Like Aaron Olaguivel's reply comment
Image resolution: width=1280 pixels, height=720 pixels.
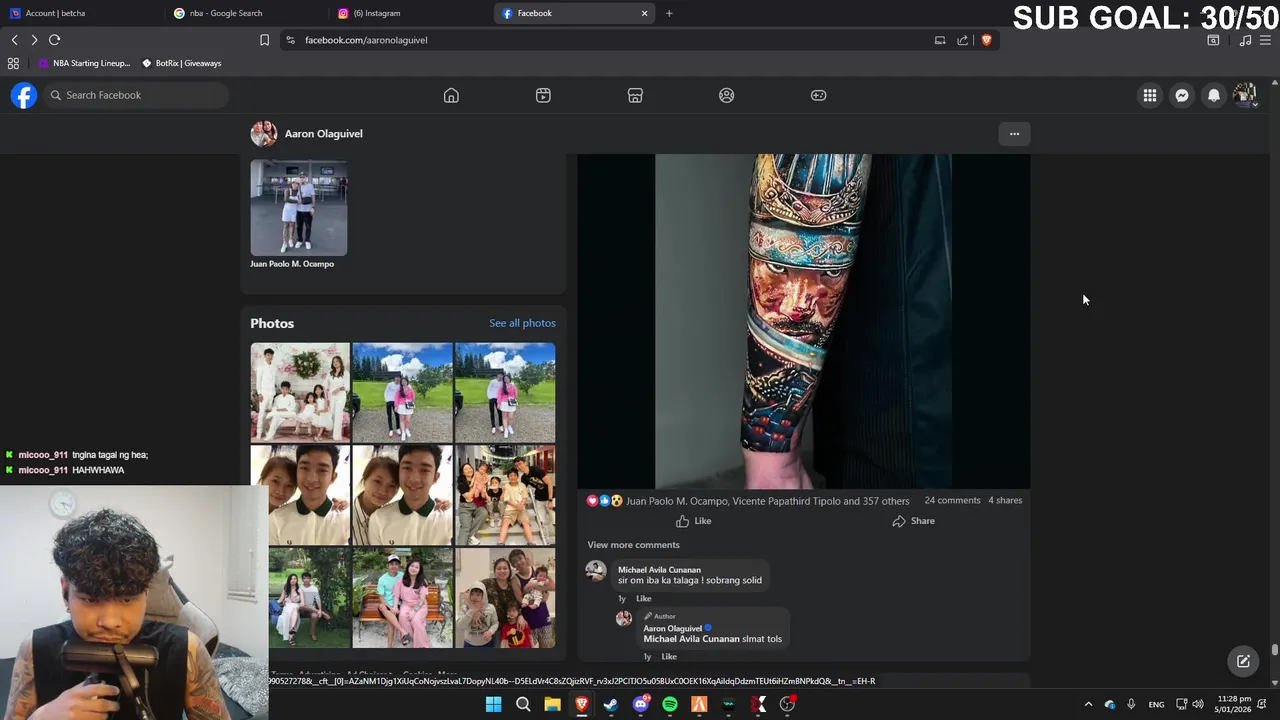669,657
